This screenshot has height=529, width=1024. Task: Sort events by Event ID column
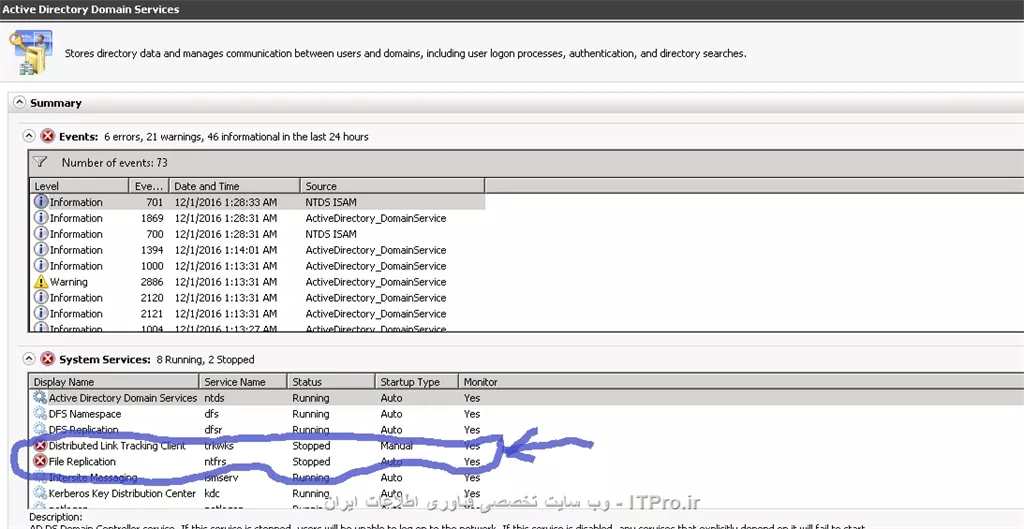(x=149, y=186)
